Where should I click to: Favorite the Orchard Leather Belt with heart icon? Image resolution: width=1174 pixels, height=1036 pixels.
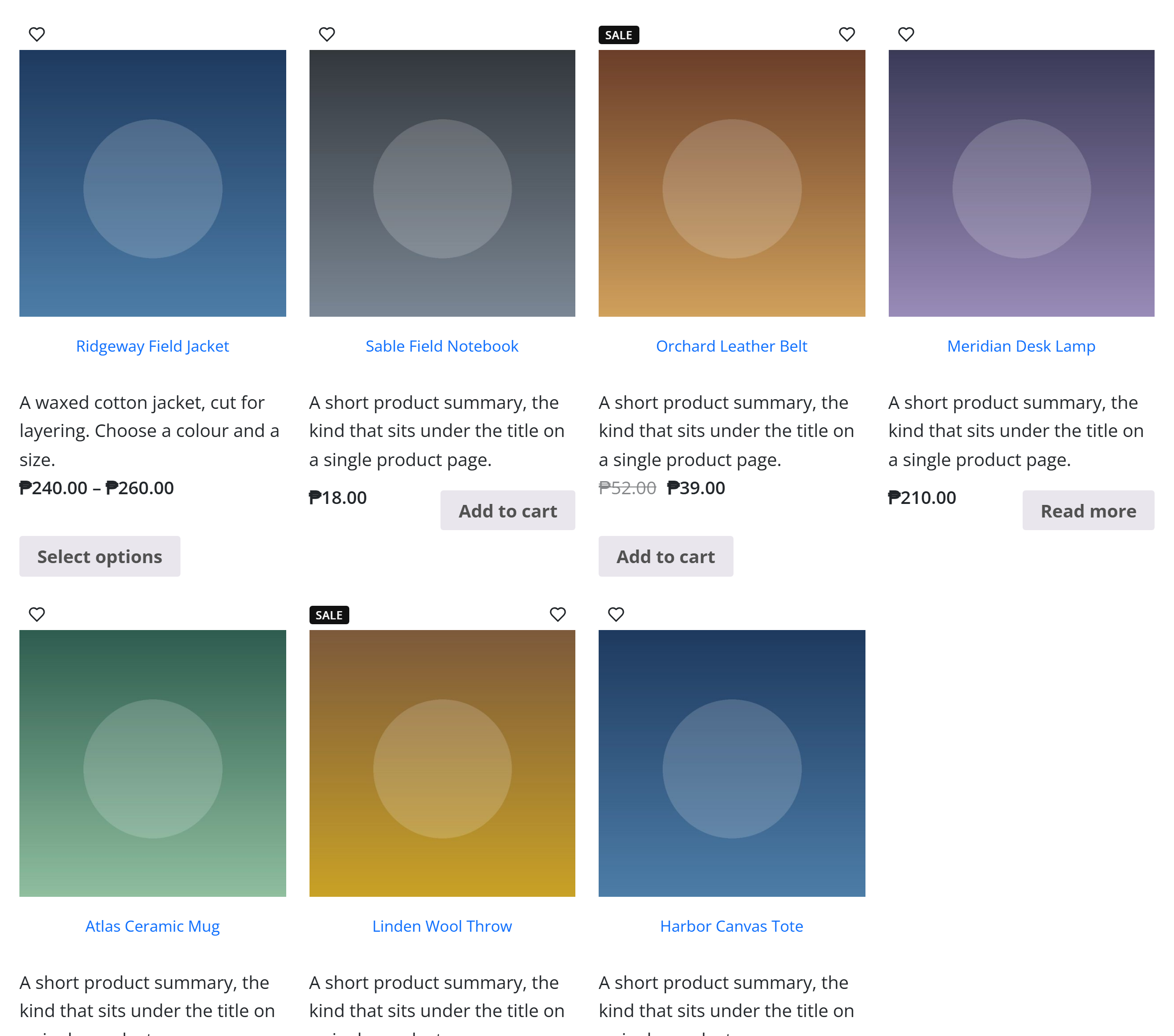847,34
